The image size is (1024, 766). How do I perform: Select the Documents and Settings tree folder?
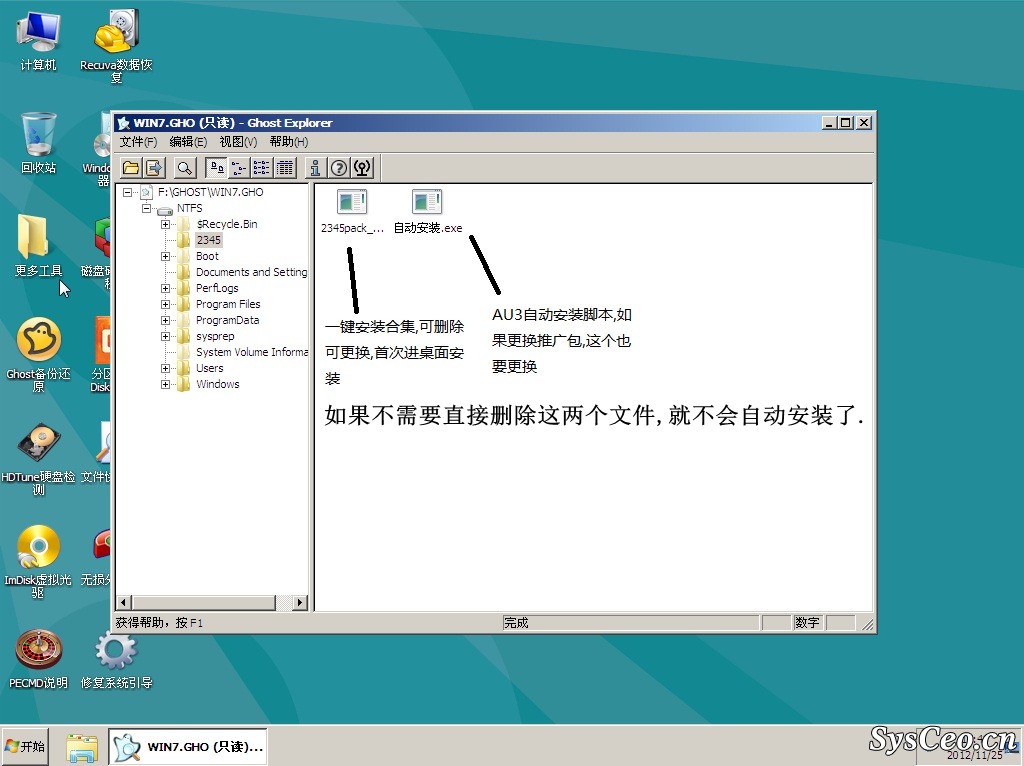click(251, 272)
